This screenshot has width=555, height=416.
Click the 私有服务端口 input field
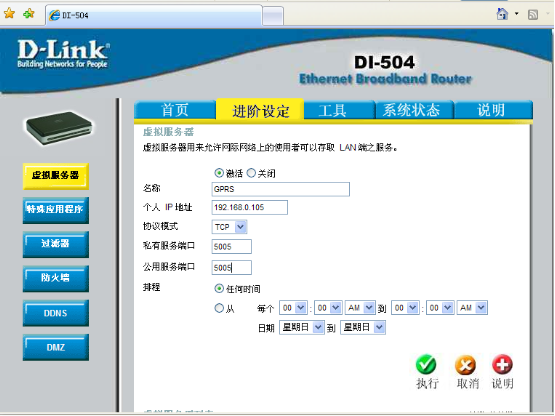click(x=231, y=246)
